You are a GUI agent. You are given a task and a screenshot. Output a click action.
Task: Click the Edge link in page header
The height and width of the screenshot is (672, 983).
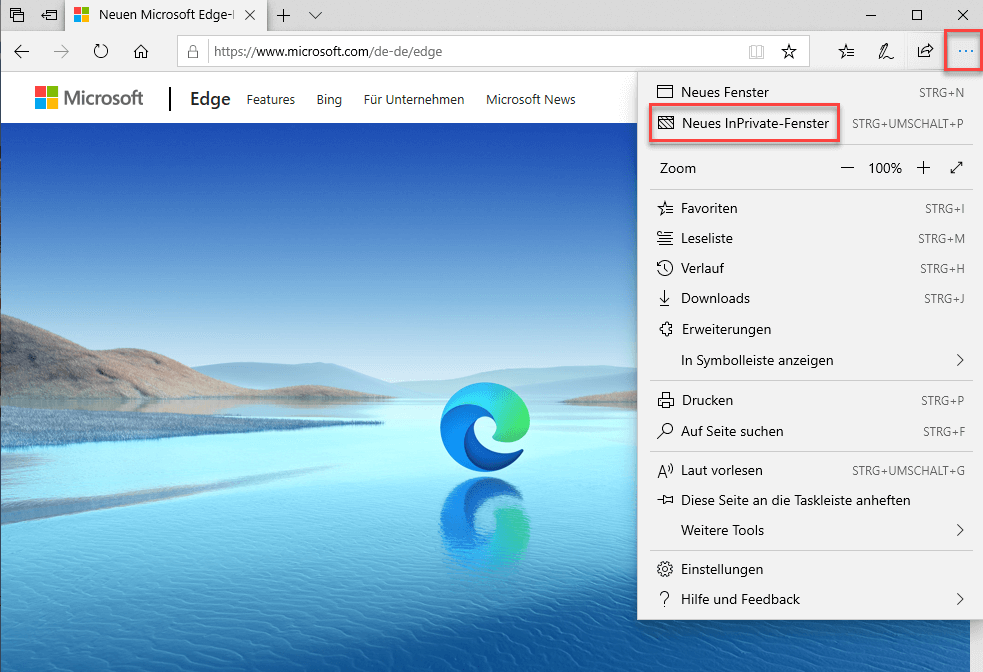click(x=210, y=99)
